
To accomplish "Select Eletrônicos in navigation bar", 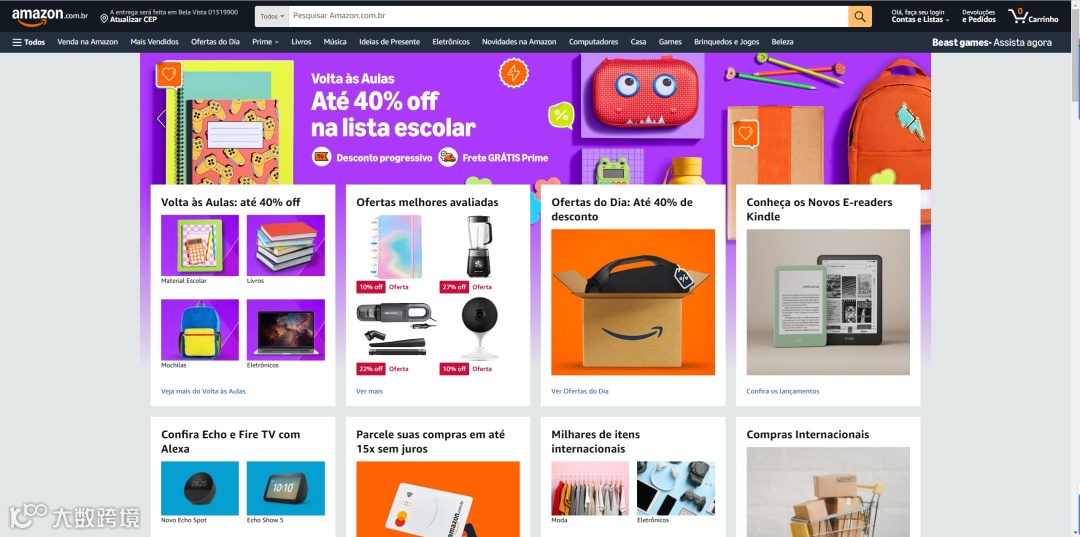I will [451, 42].
